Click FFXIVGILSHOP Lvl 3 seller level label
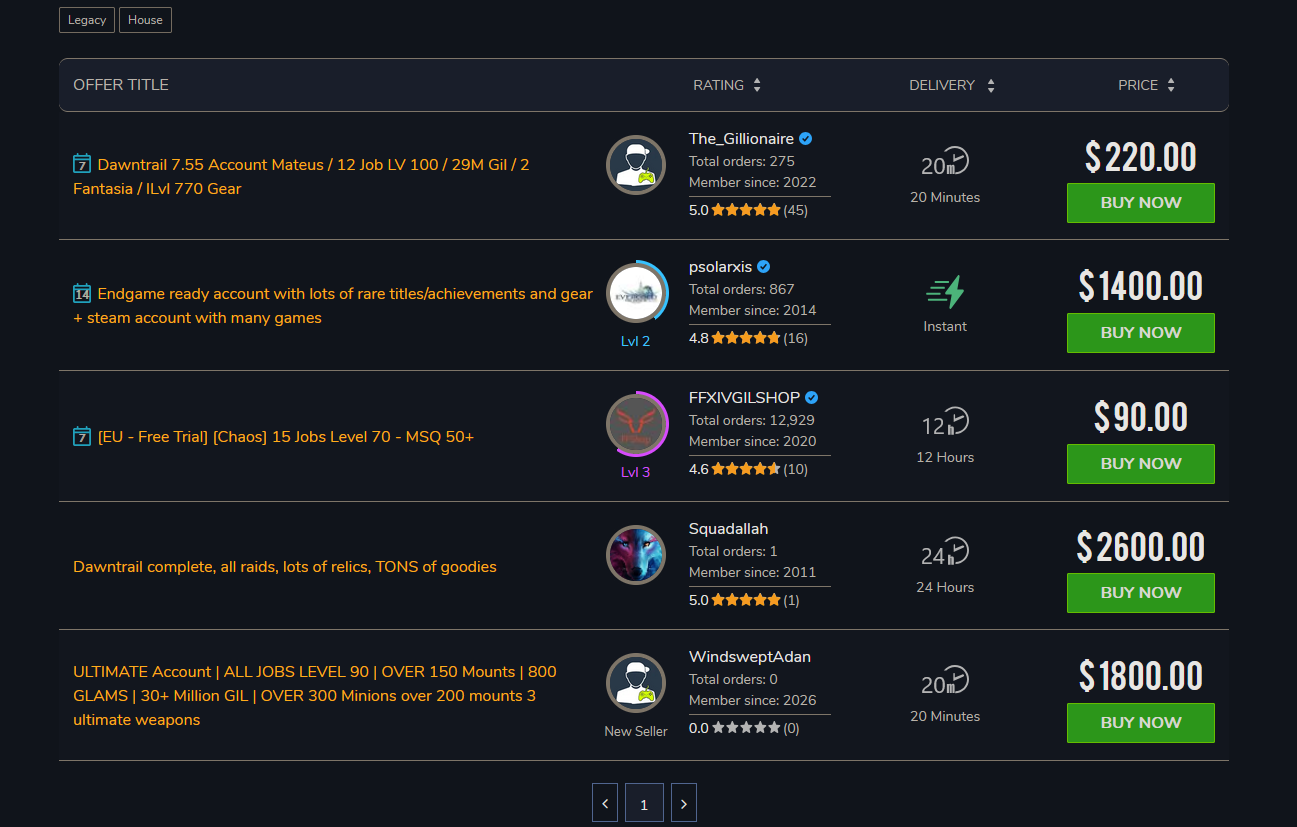Screen dimensions: 1297x827 [636, 472]
